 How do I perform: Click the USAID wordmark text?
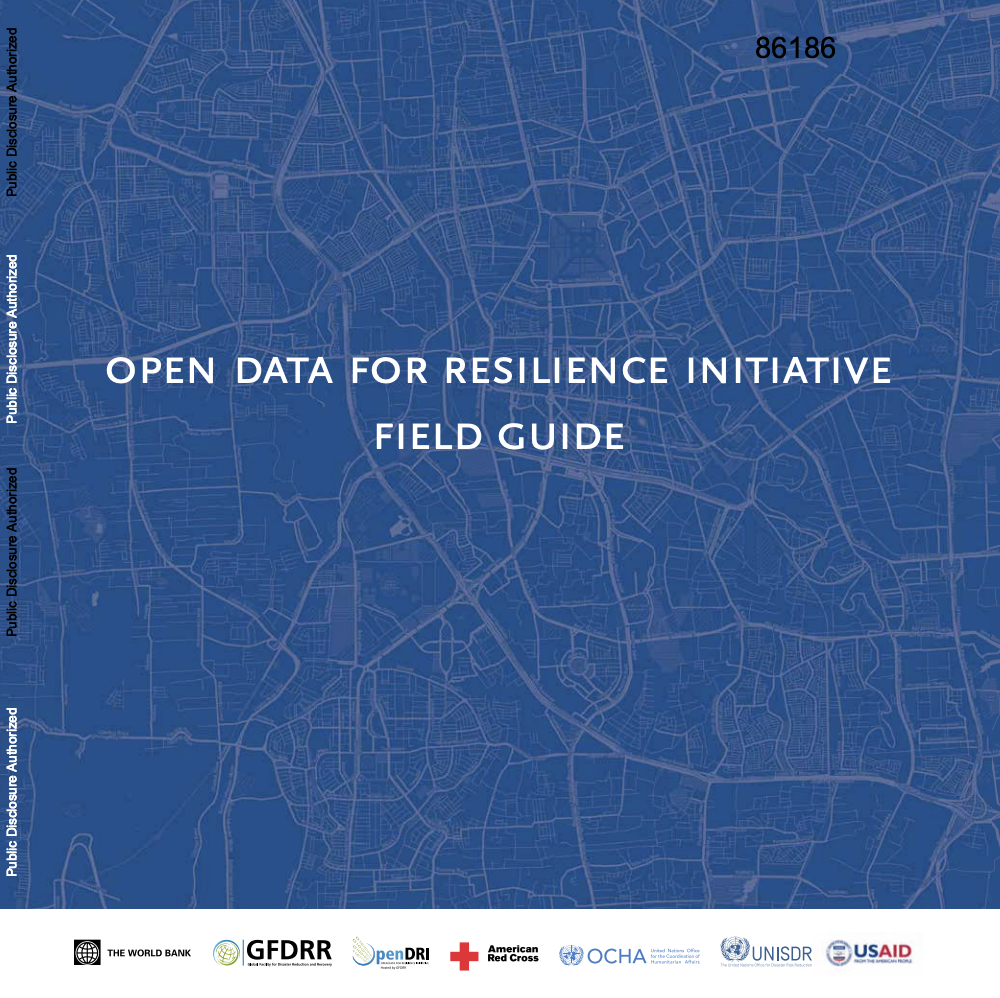[x=882, y=950]
